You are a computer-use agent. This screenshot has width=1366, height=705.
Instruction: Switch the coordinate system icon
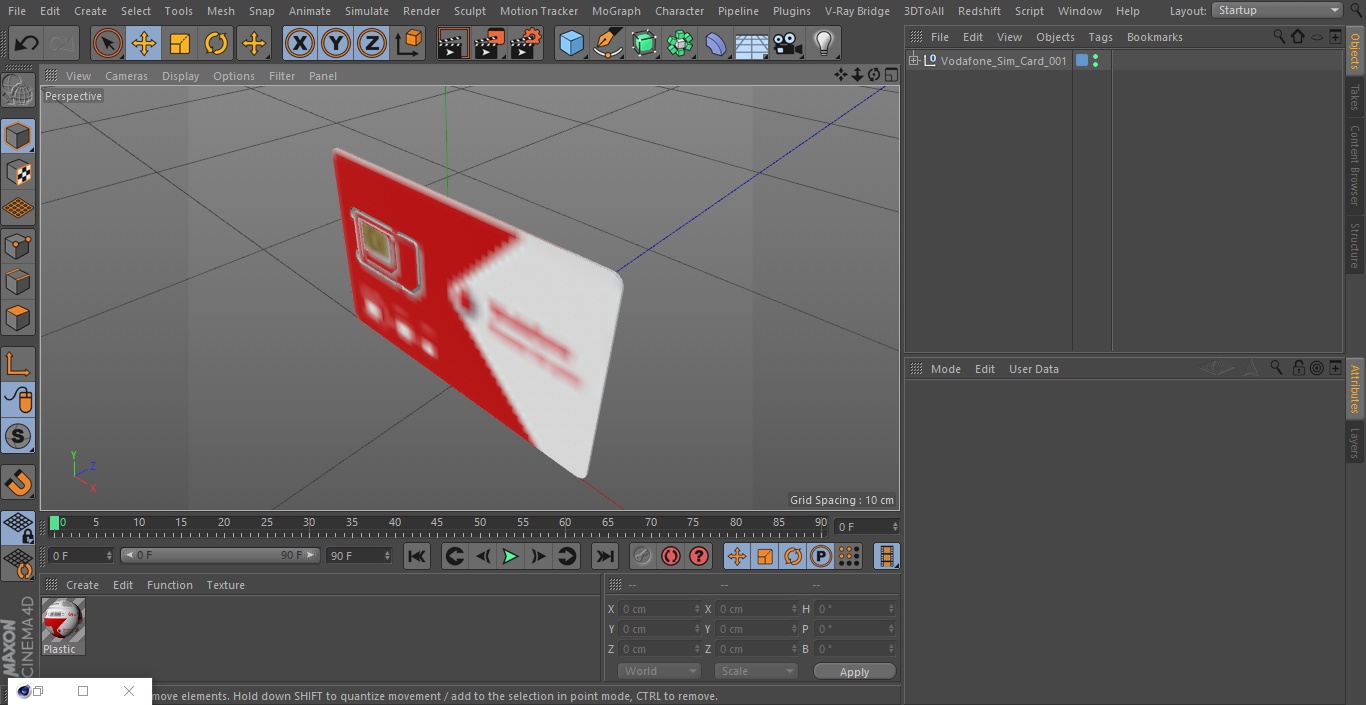coord(409,43)
